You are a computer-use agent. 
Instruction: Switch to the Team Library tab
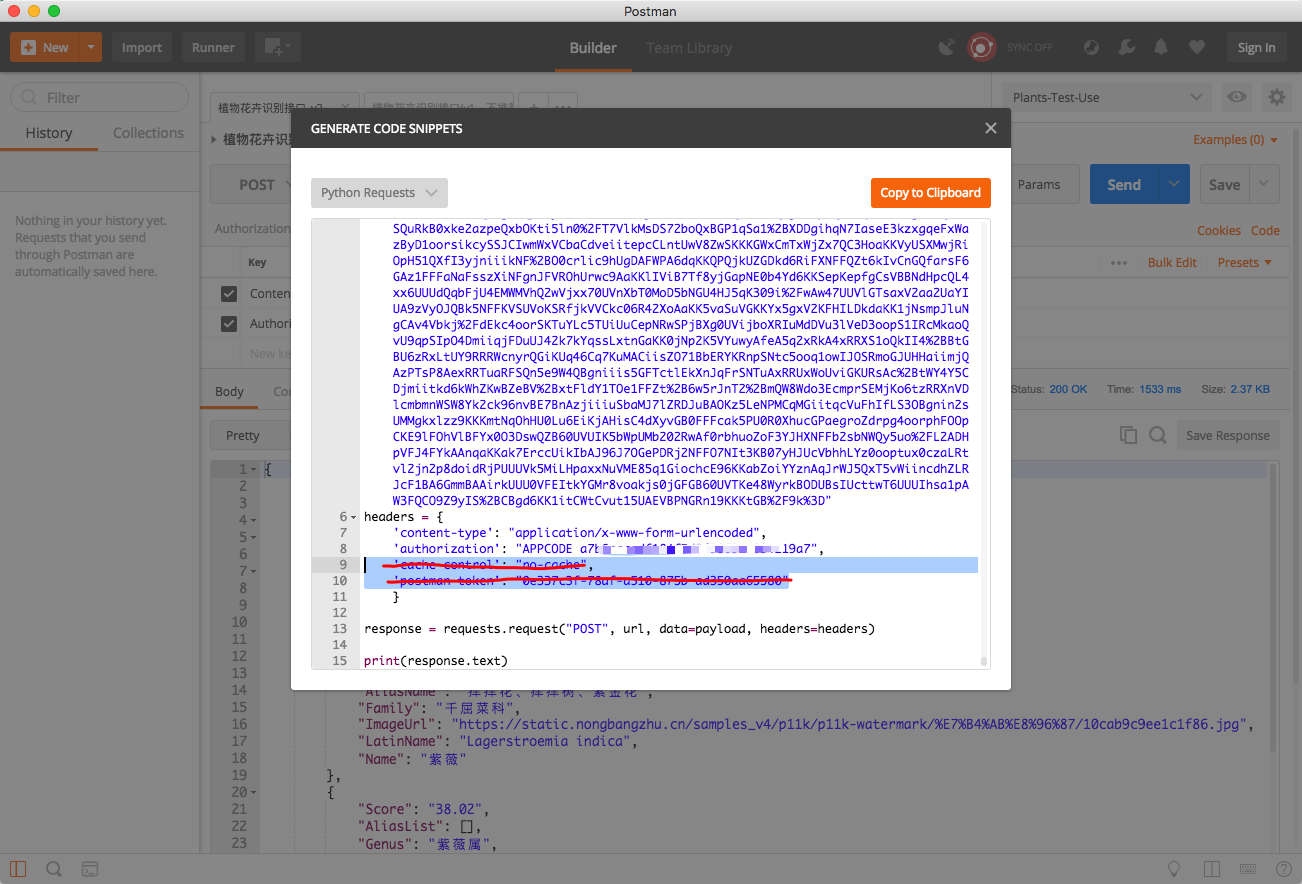(x=689, y=47)
